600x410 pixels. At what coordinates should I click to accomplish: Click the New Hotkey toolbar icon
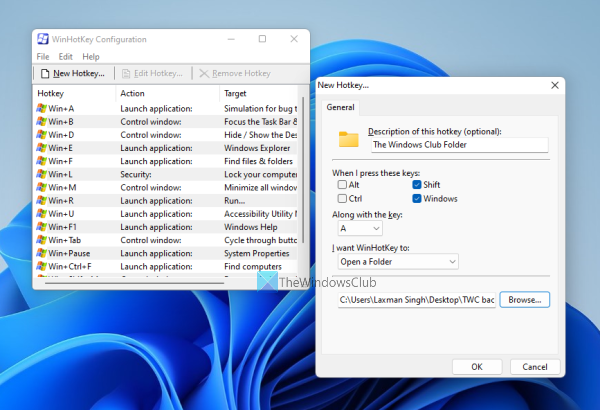pos(44,73)
